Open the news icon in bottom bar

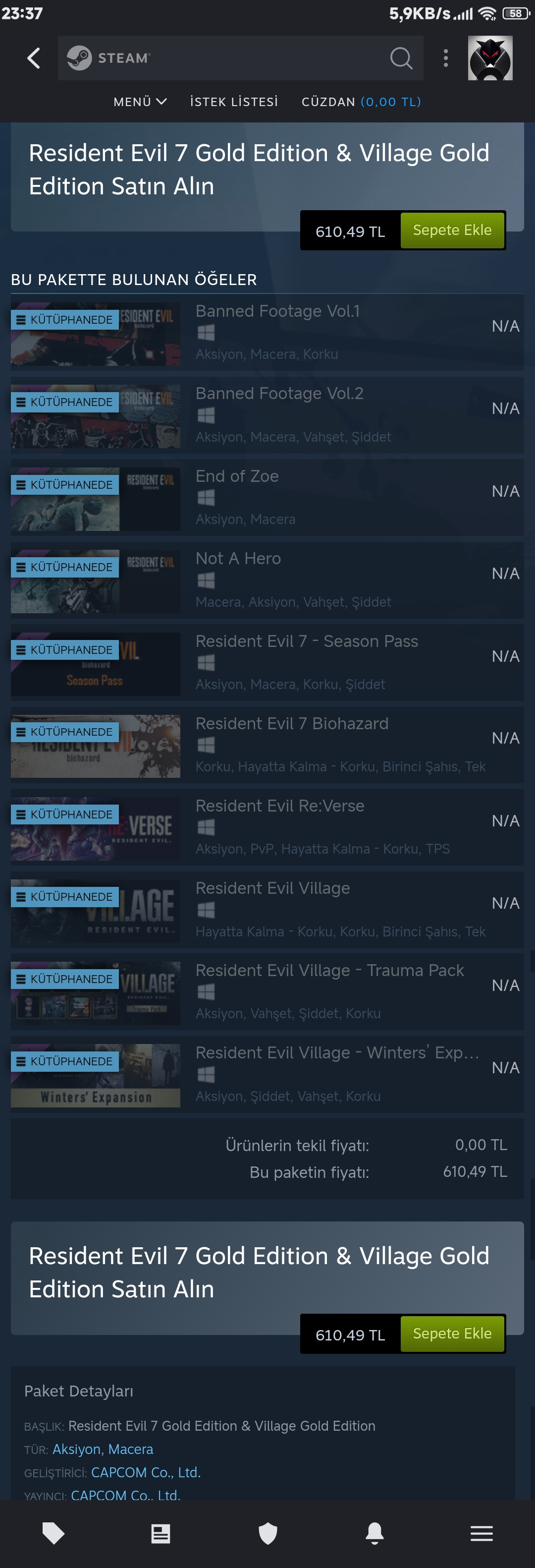tap(160, 1533)
